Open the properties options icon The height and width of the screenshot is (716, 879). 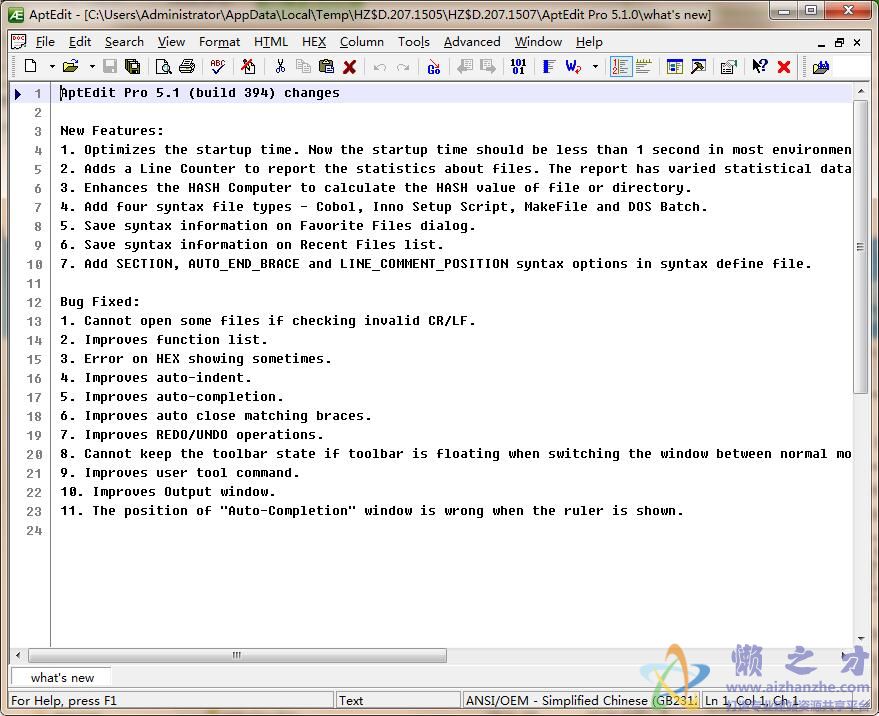(728, 67)
